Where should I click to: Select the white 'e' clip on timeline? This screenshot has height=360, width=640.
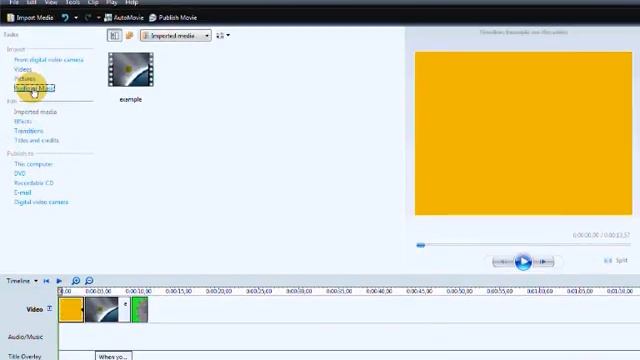125,310
